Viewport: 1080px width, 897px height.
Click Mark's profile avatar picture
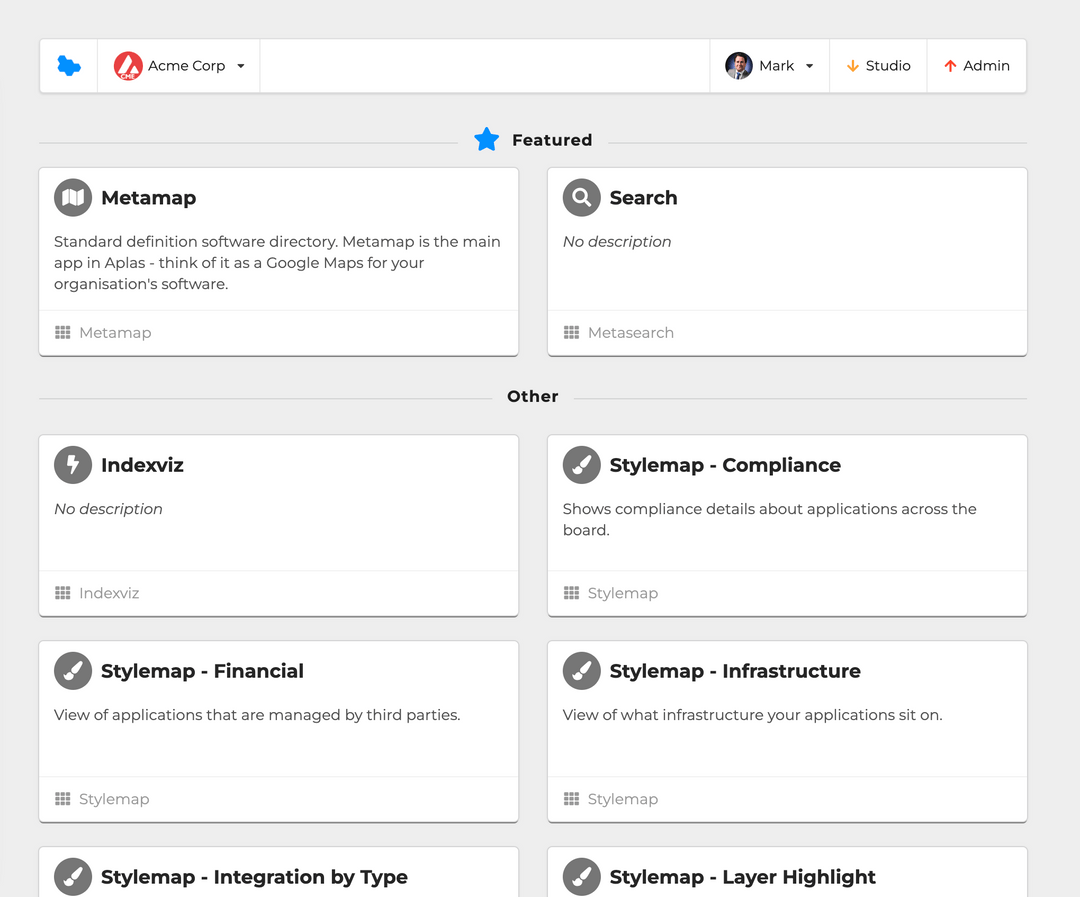738,65
